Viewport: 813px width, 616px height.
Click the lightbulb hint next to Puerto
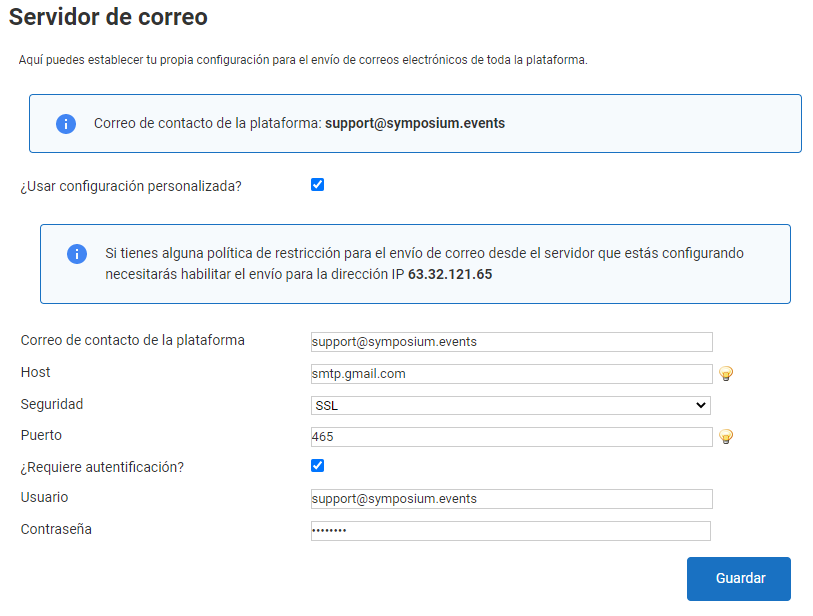tap(727, 437)
